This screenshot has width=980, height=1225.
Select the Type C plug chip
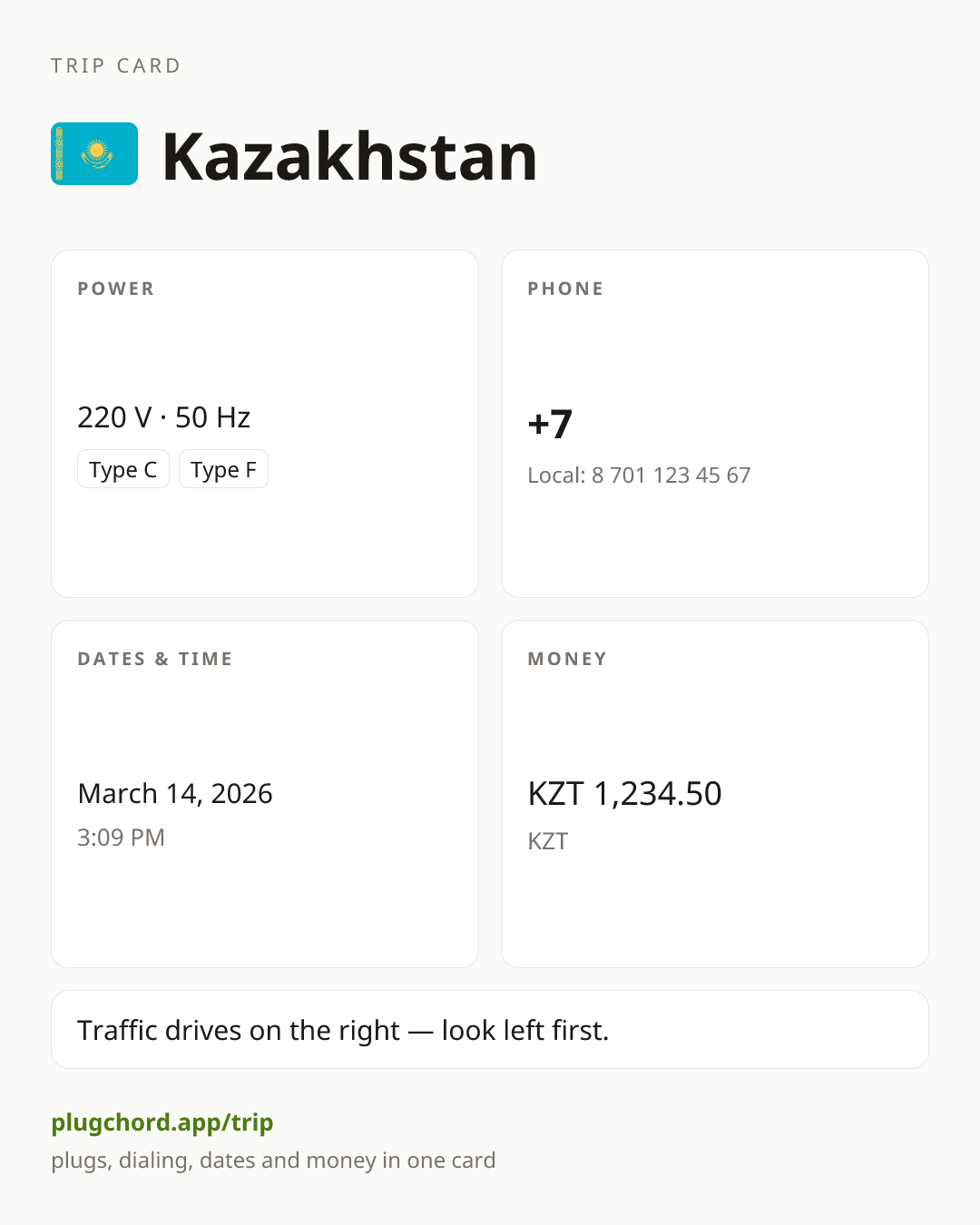[x=123, y=469]
